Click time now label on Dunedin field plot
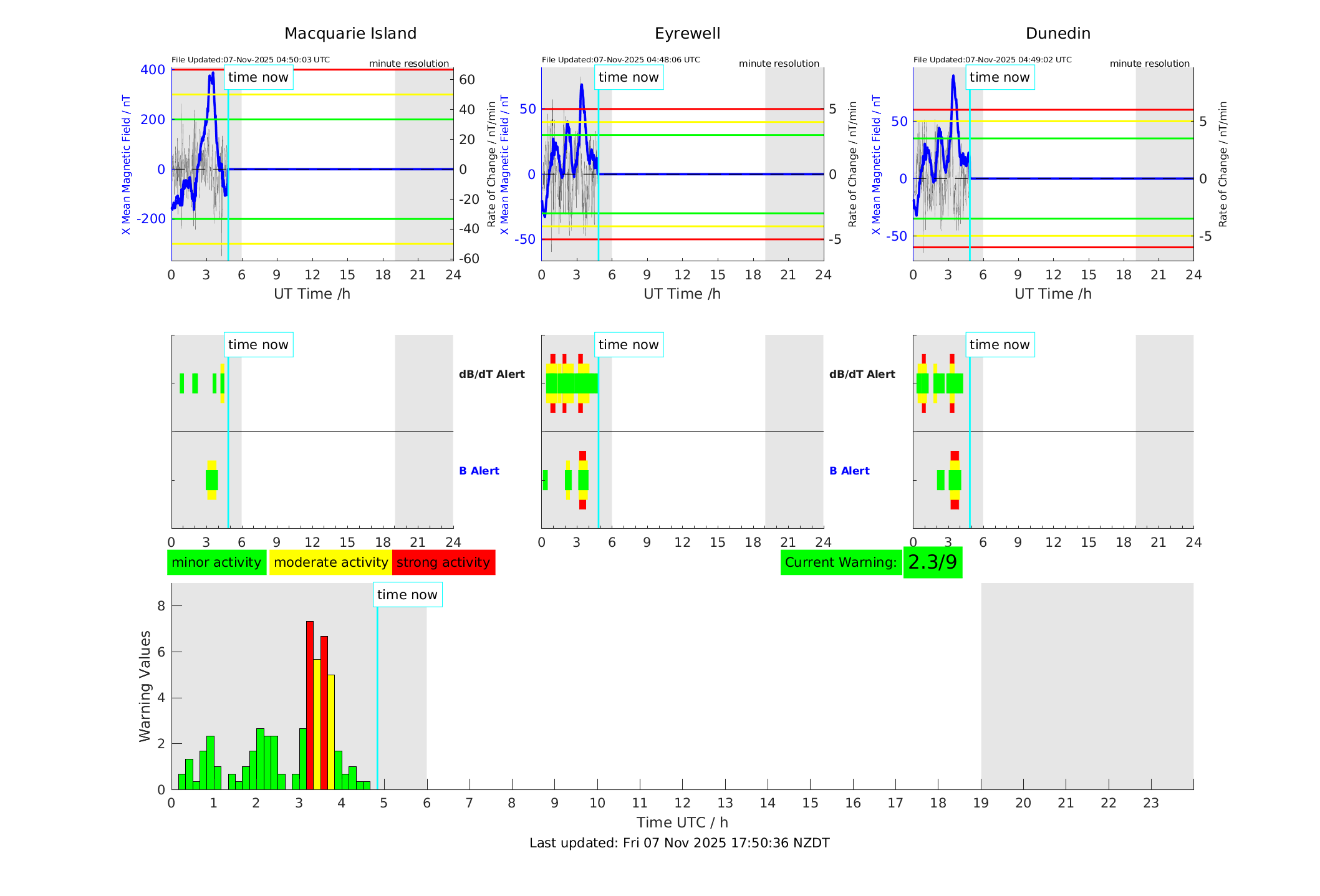Image resolution: width=1320 pixels, height=896 pixels. [1000, 77]
